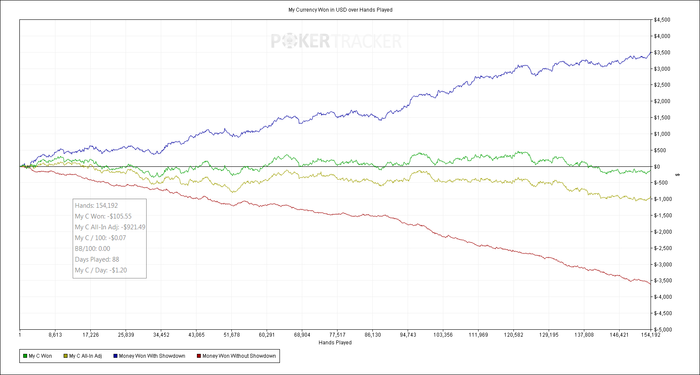Click the x-axis label '8,613'

coord(55,334)
